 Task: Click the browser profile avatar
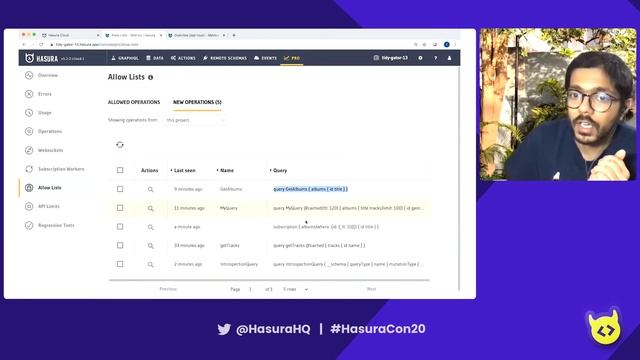[x=447, y=44]
